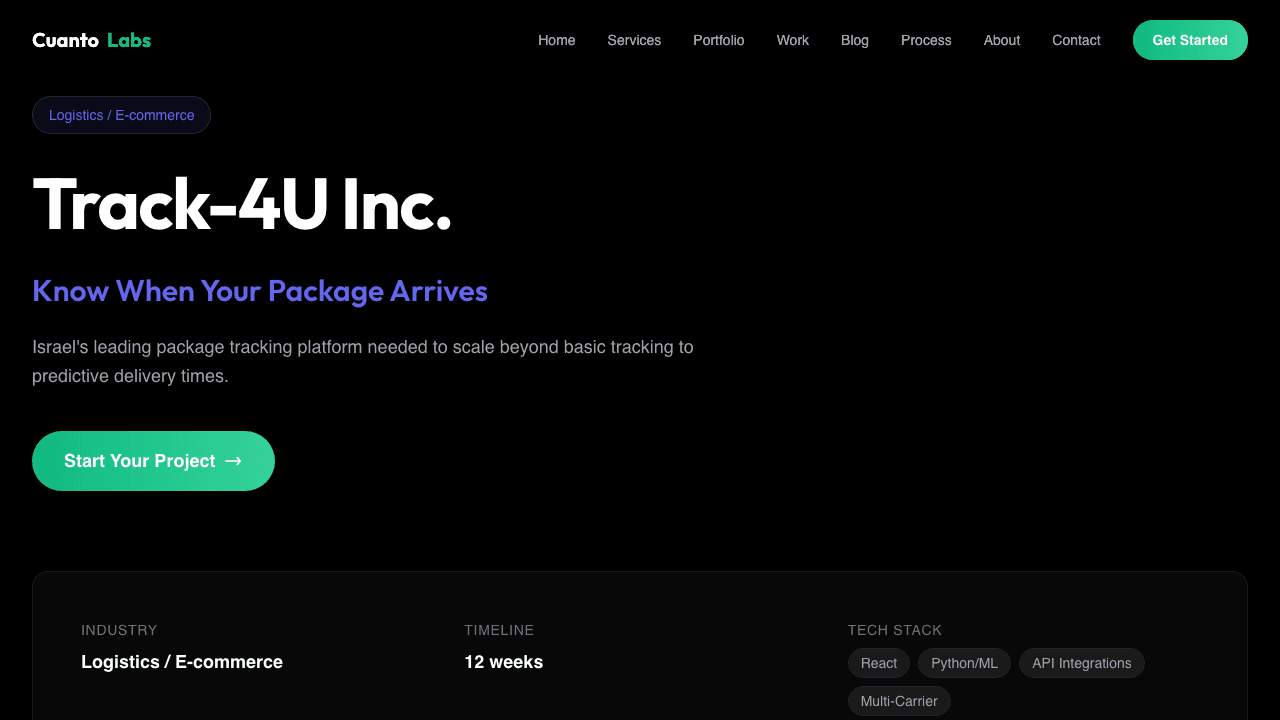The image size is (1280, 720).
Task: Click the Cuanto Labs logo
Action: (x=92, y=40)
